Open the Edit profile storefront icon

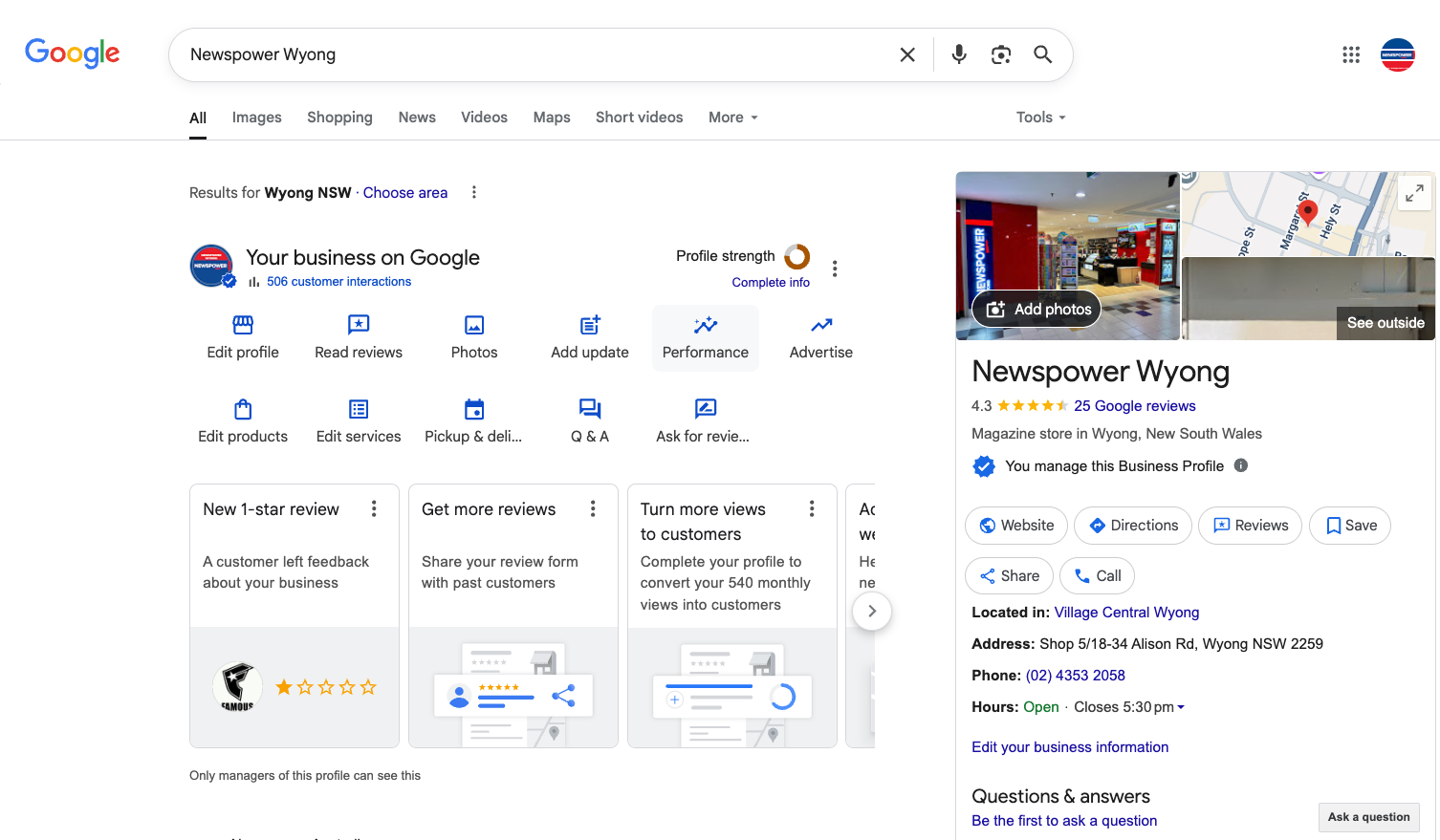(243, 325)
